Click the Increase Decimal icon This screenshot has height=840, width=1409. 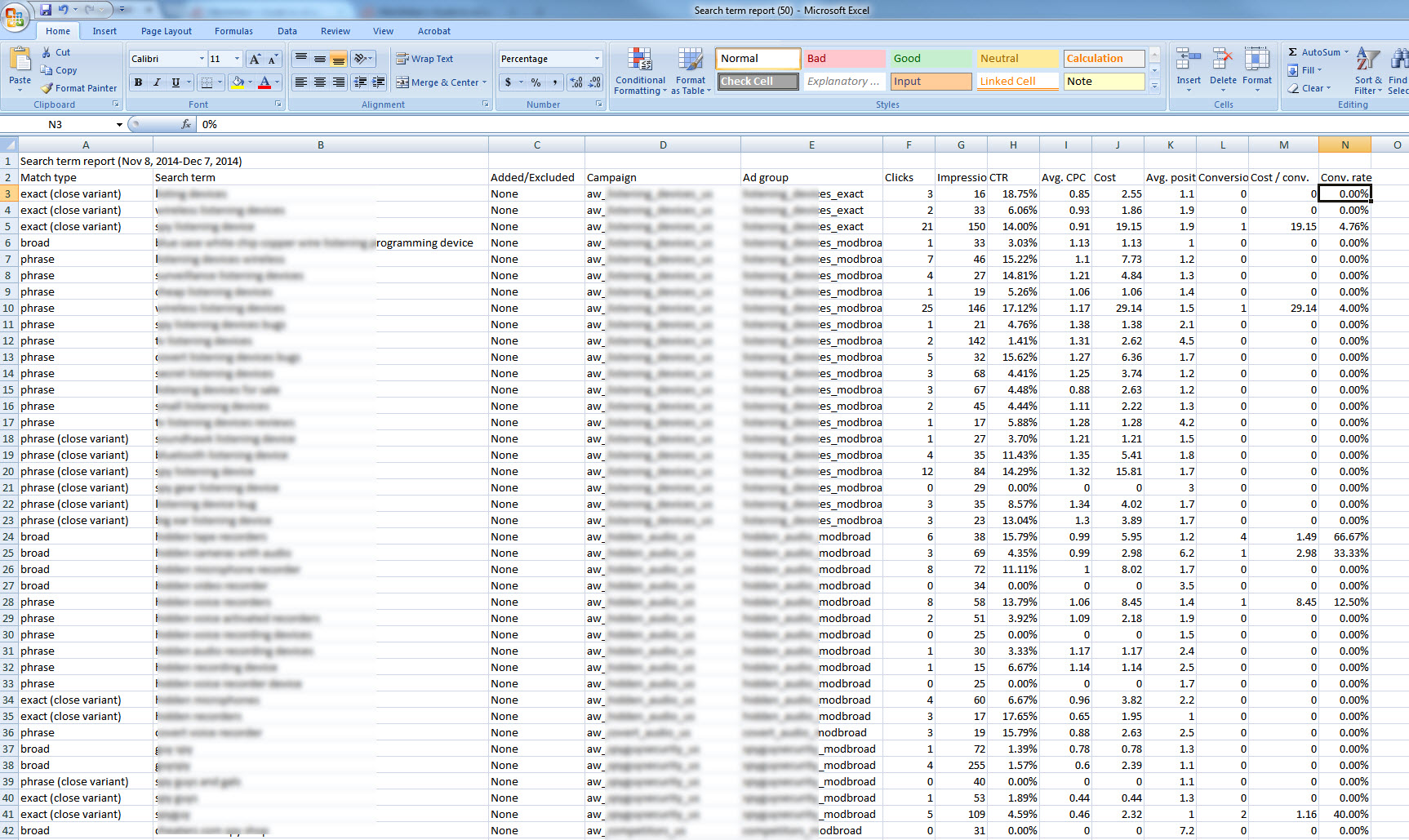(576, 82)
